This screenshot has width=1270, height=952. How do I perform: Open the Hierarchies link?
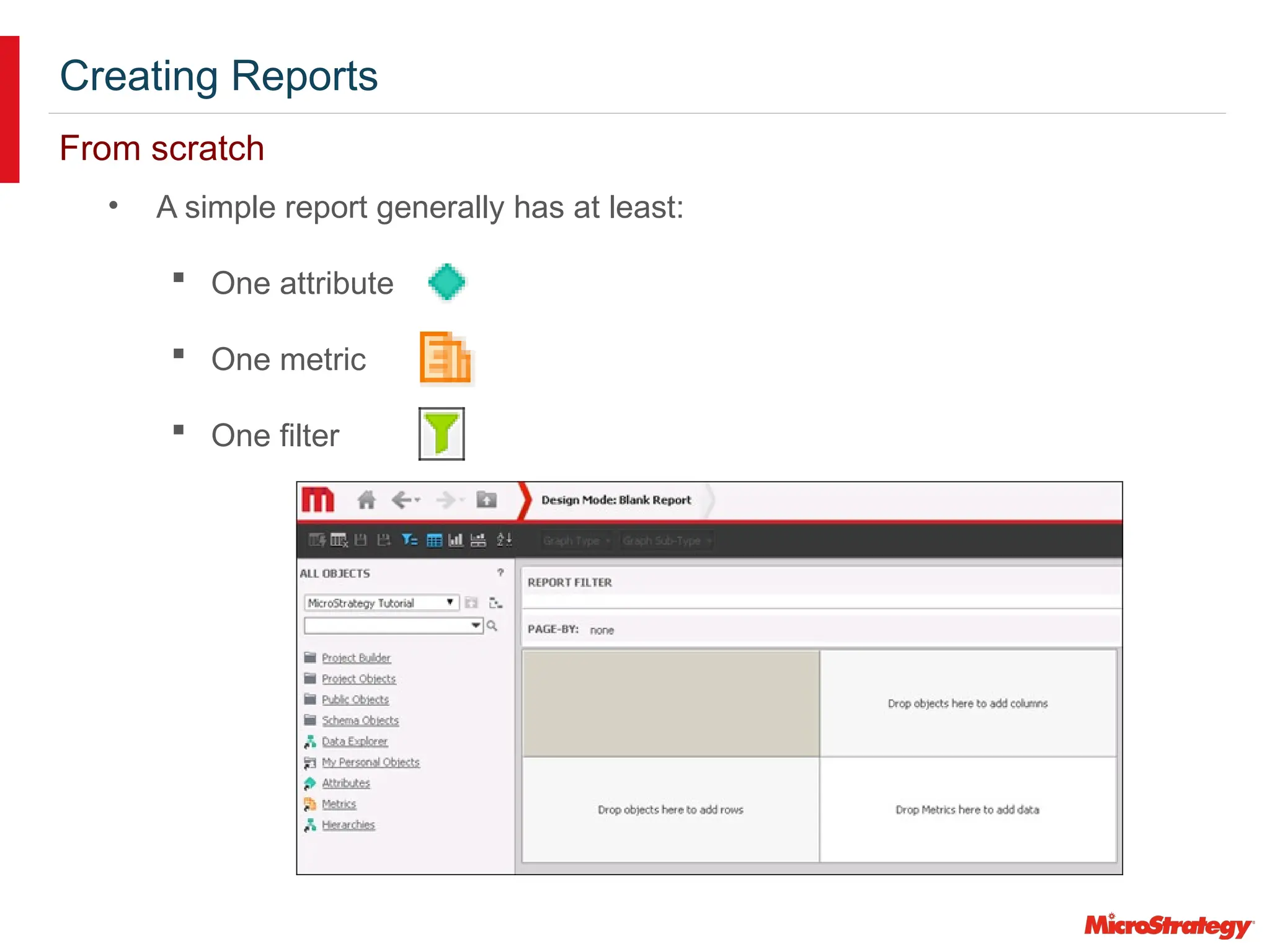click(349, 824)
